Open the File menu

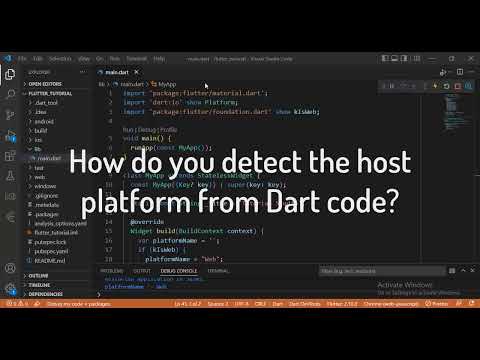pyautogui.click(x=22, y=59)
